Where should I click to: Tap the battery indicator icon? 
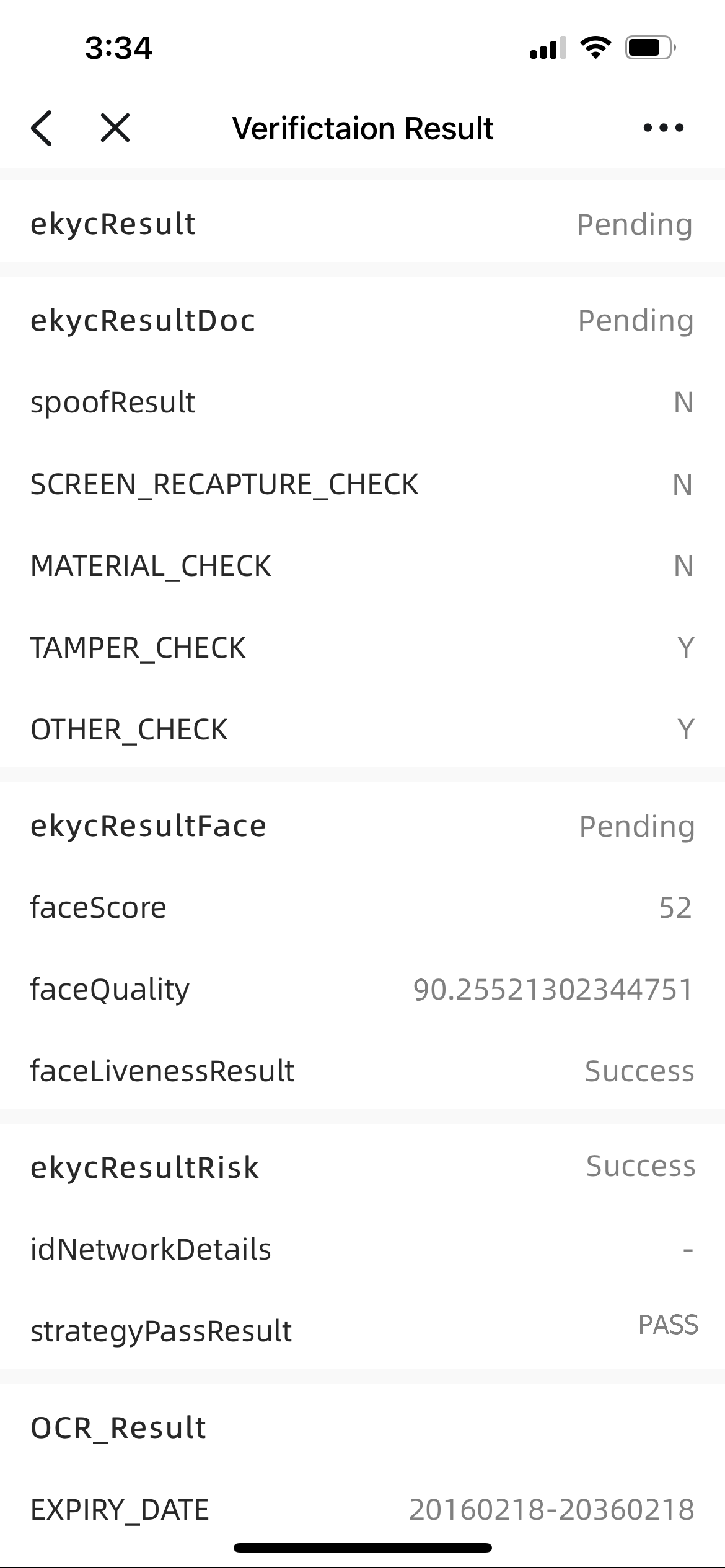[649, 48]
